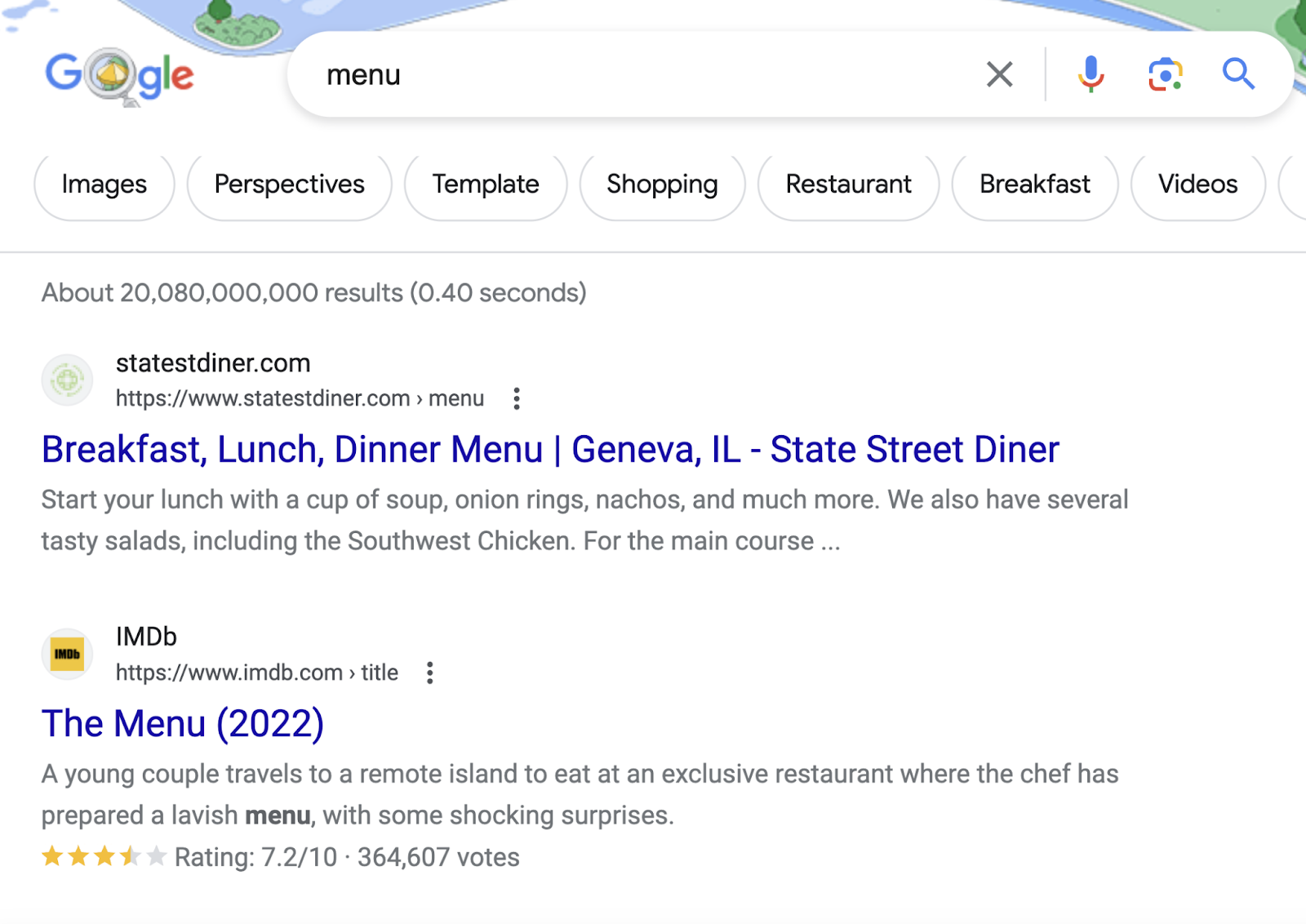Open The Menu (2022) IMDb page
1306x924 pixels.
coord(182,723)
